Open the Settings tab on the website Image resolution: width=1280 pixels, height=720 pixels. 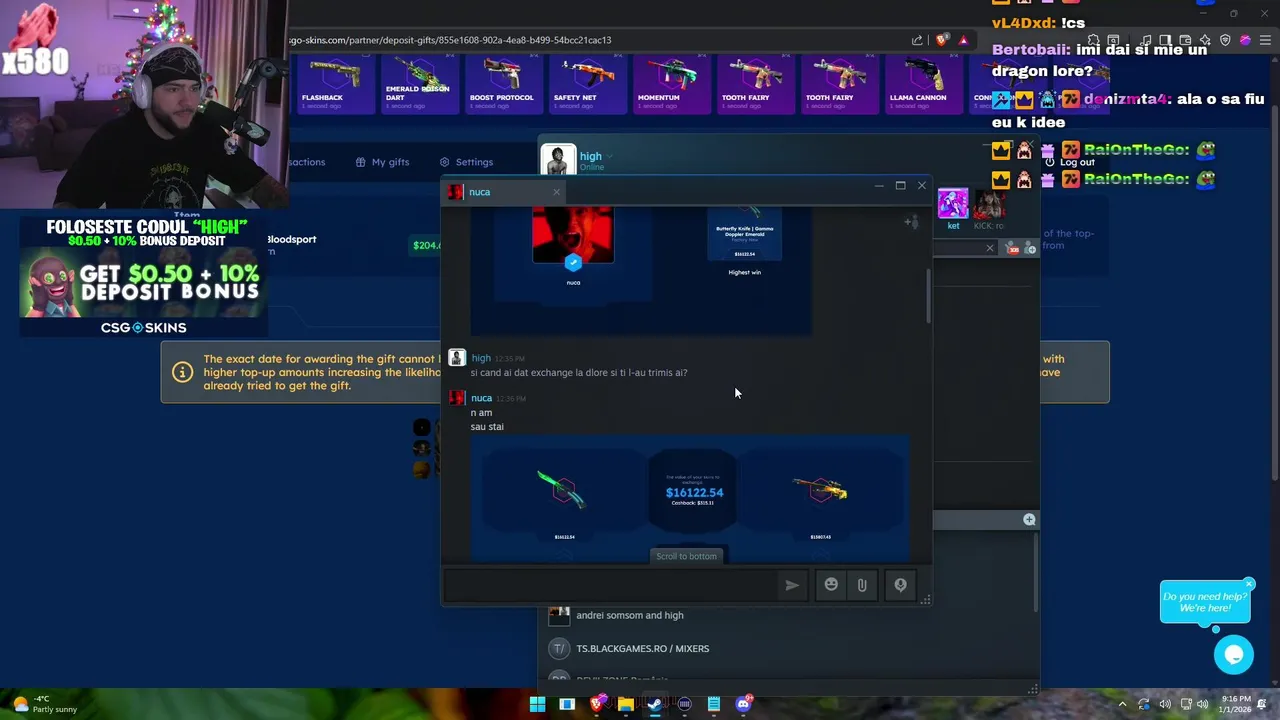pyautogui.click(x=466, y=162)
